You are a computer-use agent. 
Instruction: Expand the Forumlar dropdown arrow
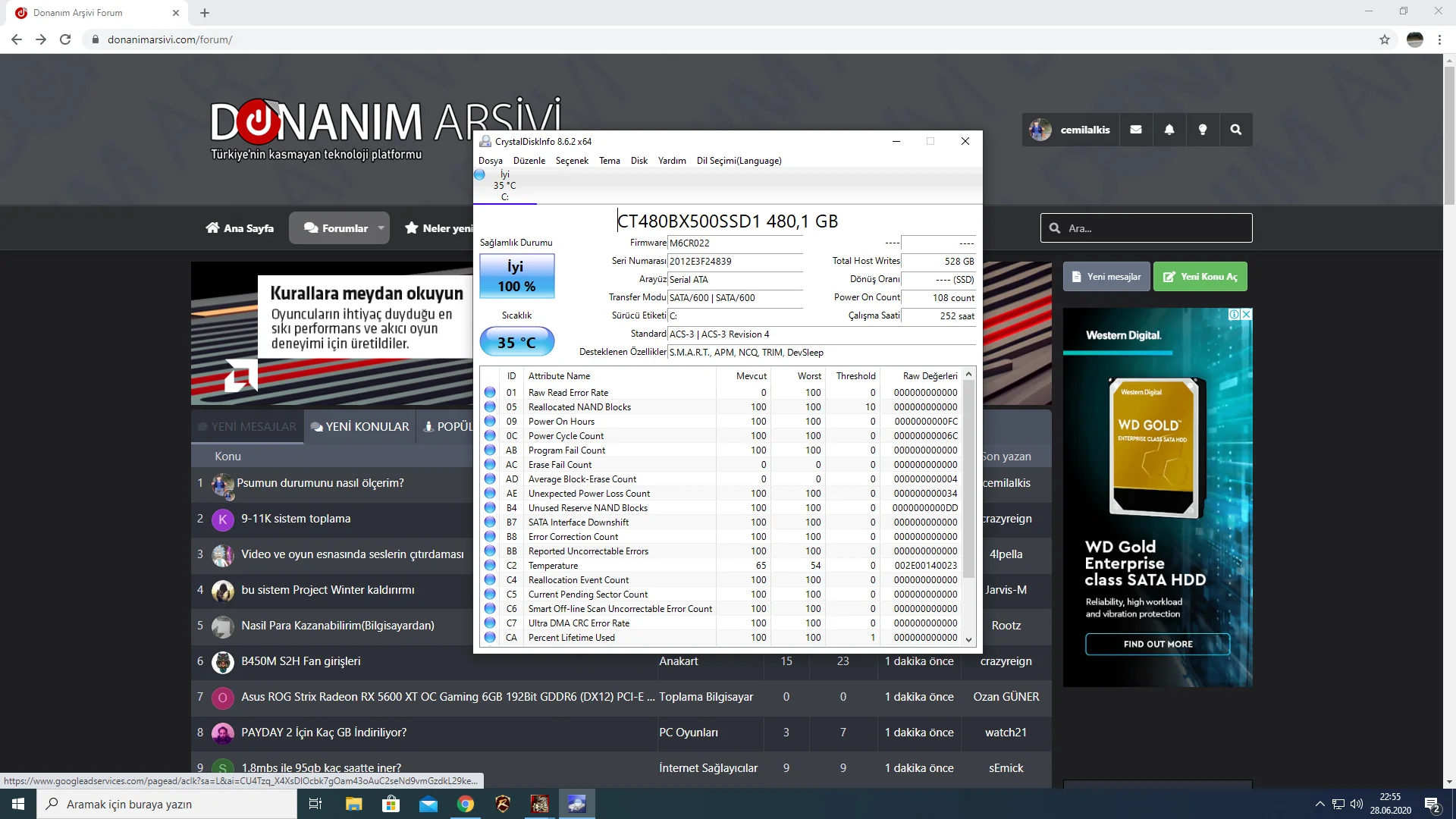(381, 227)
